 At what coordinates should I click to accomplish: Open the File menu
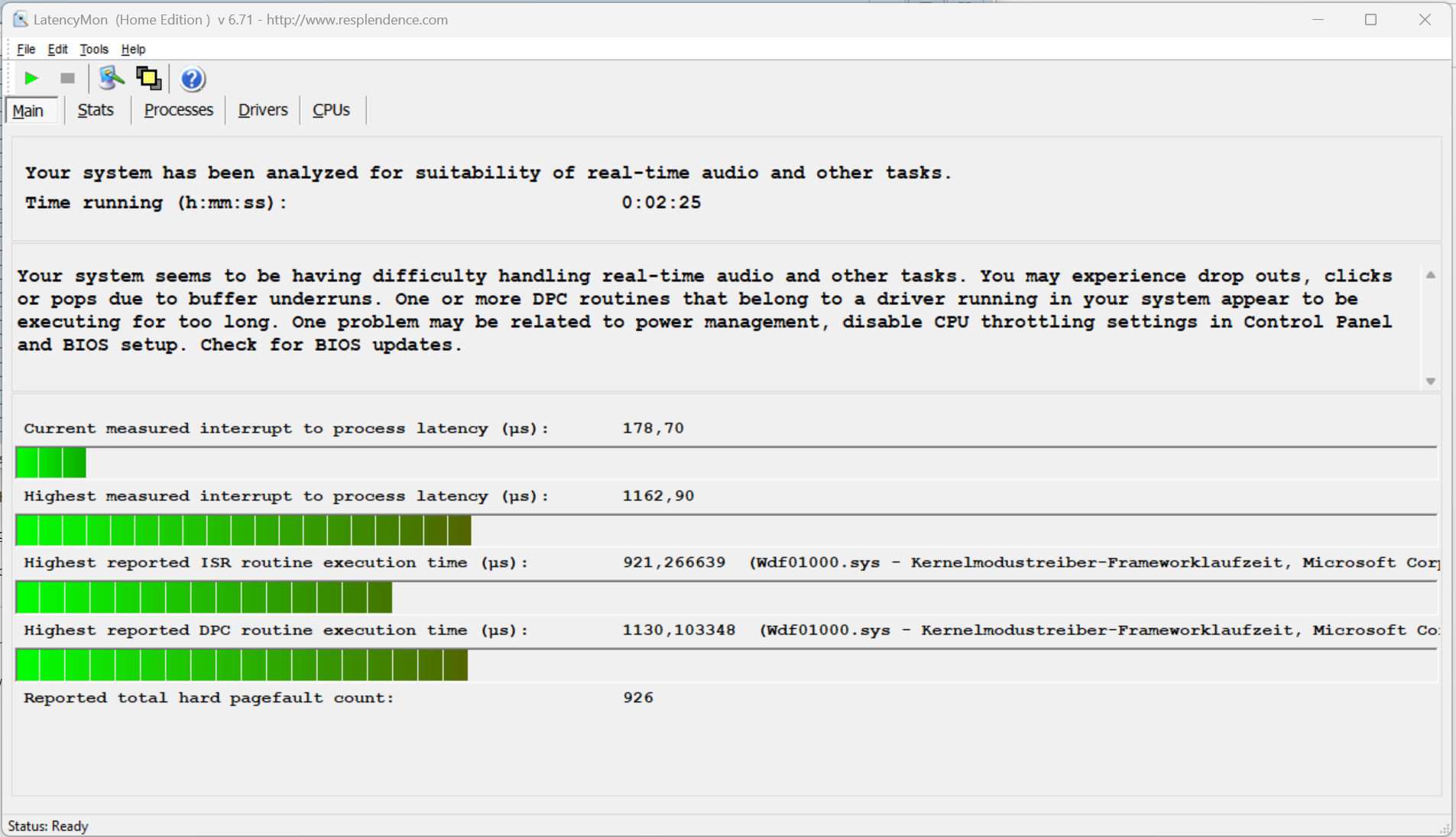[x=26, y=49]
